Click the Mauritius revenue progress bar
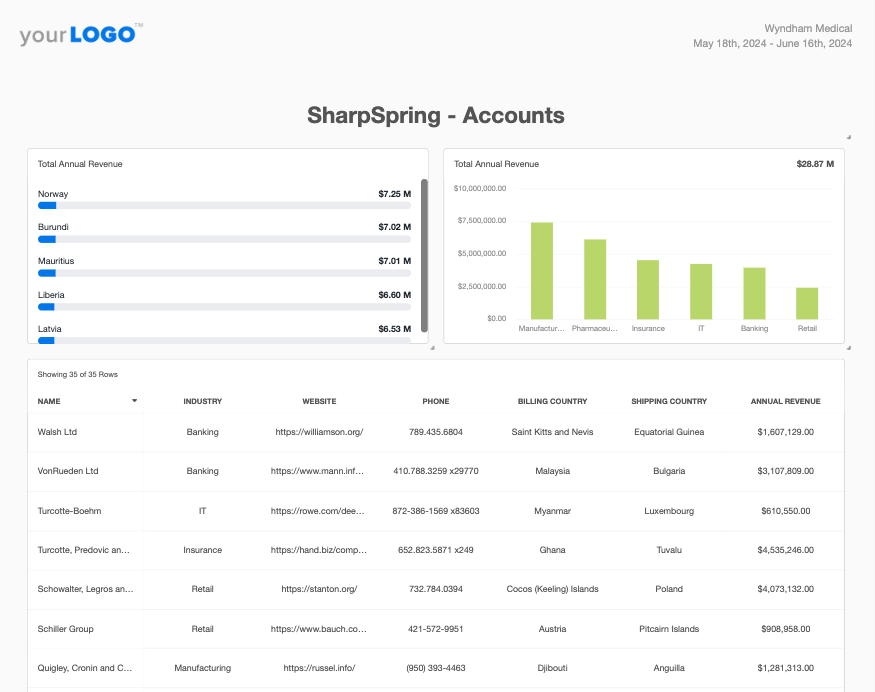The image size is (875, 692). [224, 272]
